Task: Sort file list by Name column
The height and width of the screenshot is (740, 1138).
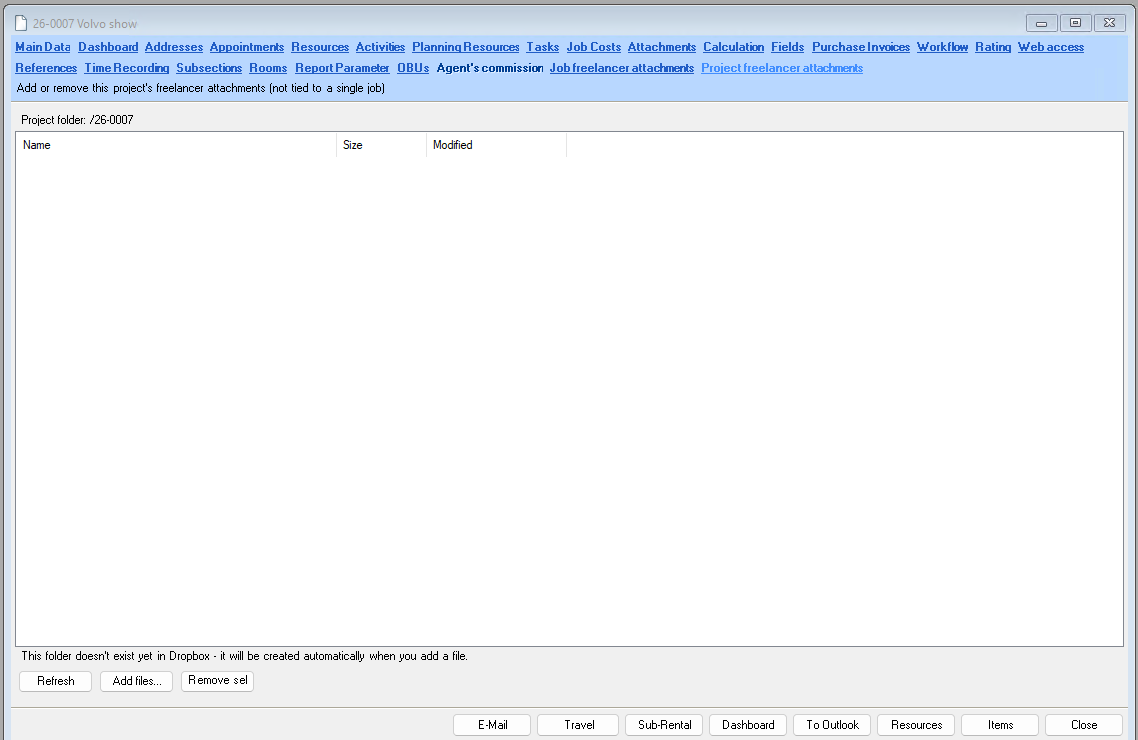Action: 176,145
